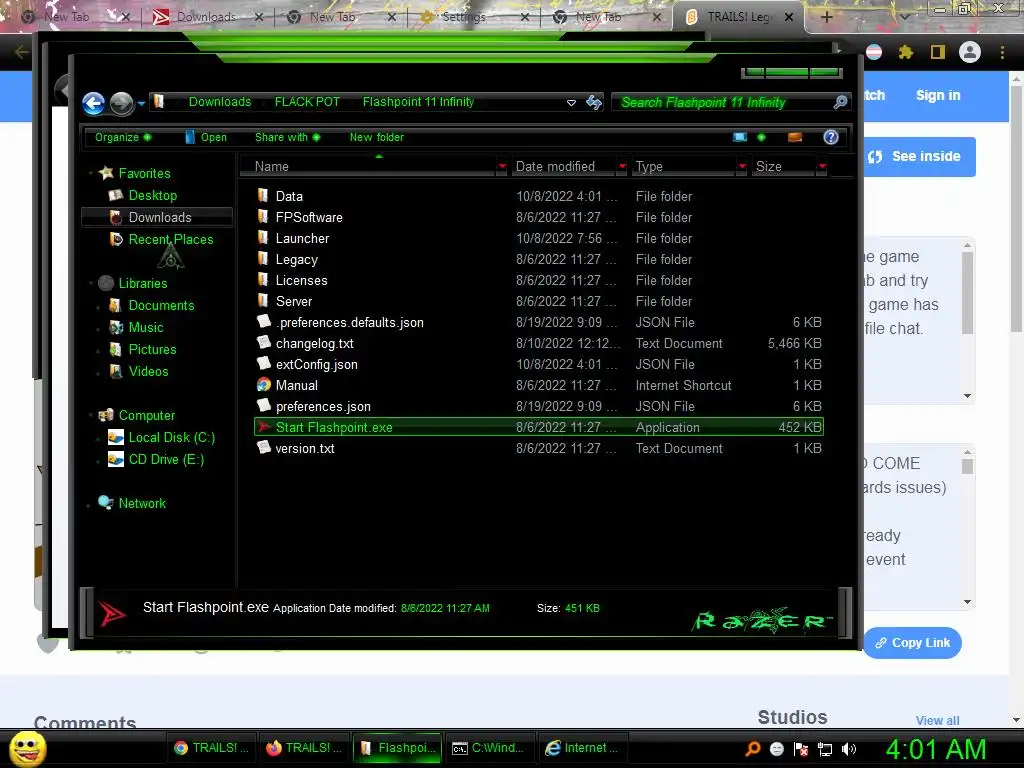Click the smiley Start button on taskbar
This screenshot has width=1024, height=768.
[x=27, y=748]
